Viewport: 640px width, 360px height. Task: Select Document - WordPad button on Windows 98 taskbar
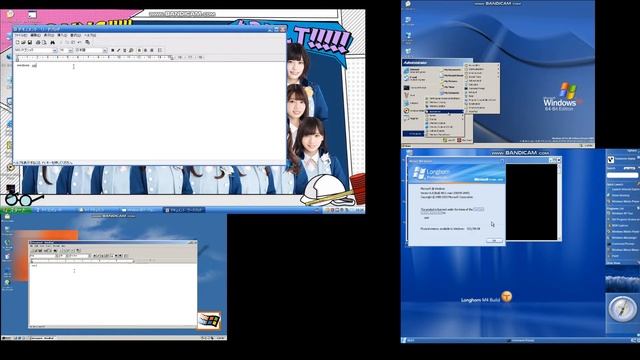click(x=44, y=338)
